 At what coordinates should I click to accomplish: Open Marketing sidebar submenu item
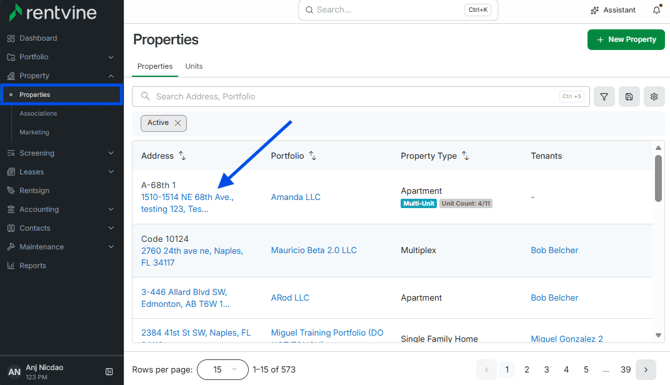click(34, 132)
